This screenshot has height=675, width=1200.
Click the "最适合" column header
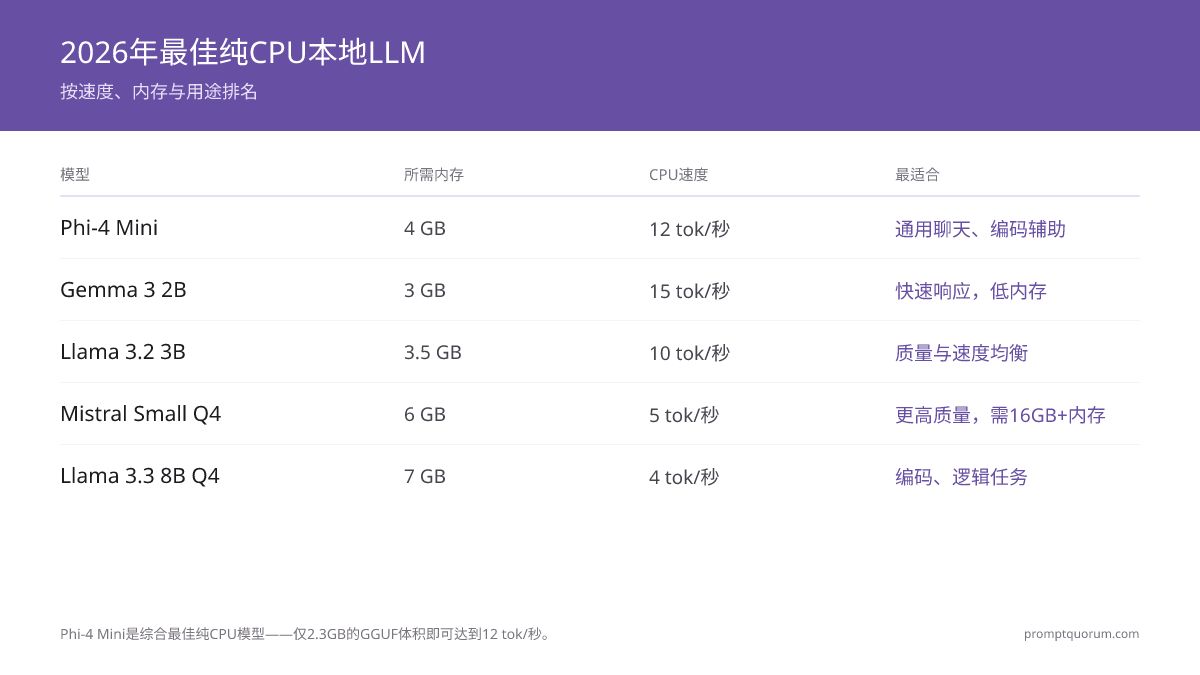pyautogui.click(x=917, y=174)
